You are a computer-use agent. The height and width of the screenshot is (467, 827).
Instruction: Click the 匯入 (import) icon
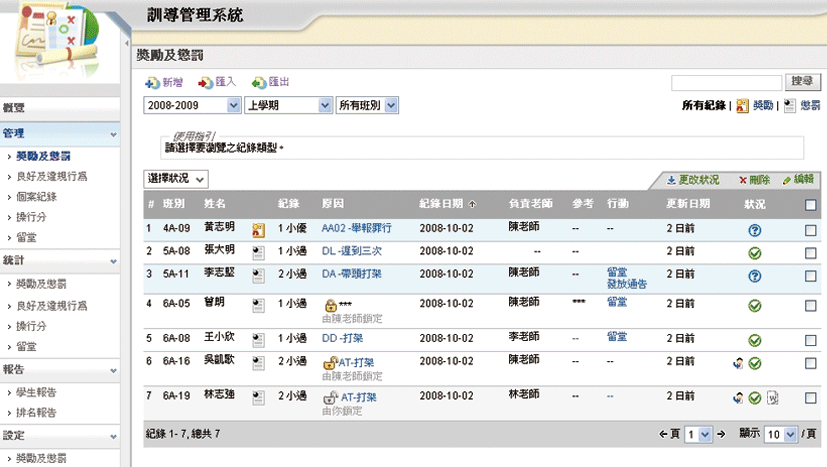click(205, 83)
